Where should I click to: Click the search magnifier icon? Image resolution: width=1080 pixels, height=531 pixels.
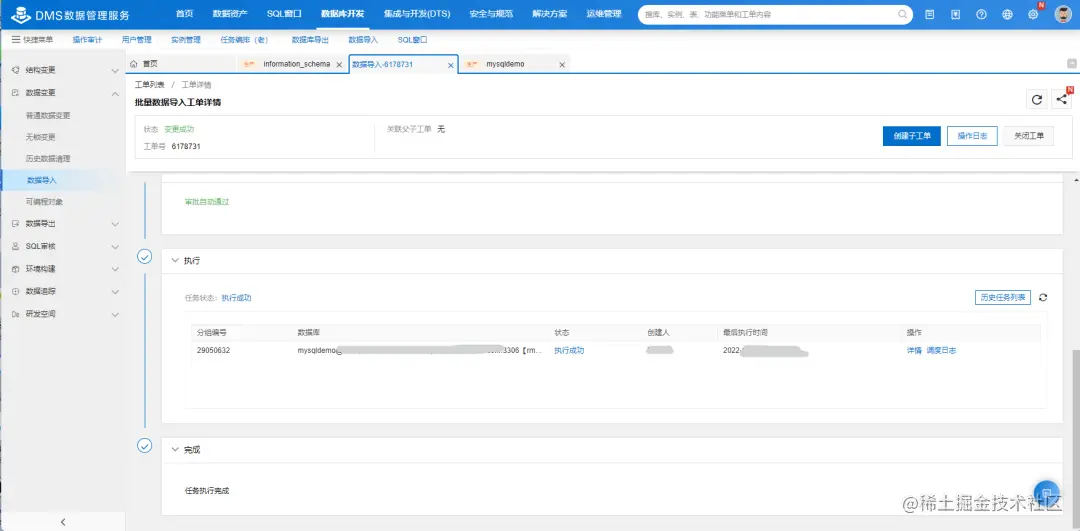[902, 14]
